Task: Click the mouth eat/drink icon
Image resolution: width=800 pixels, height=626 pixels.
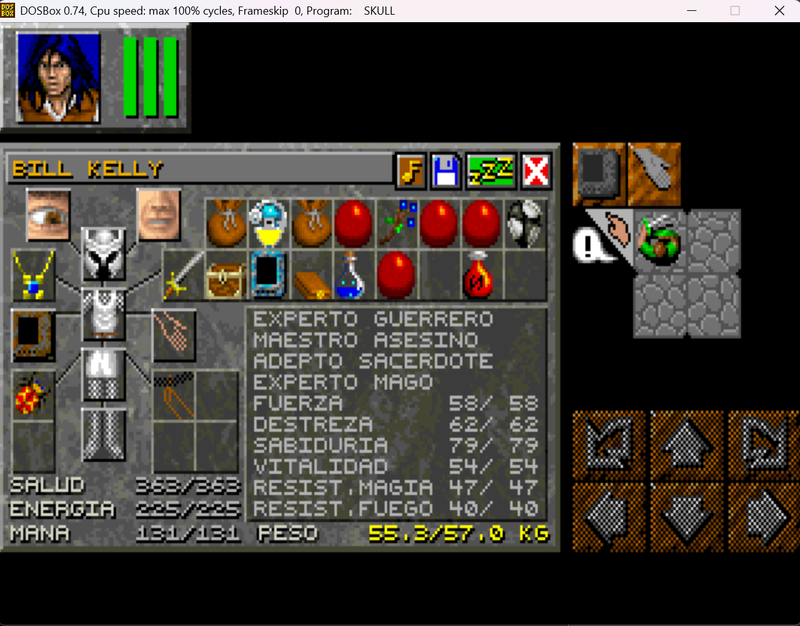Action: point(159,215)
